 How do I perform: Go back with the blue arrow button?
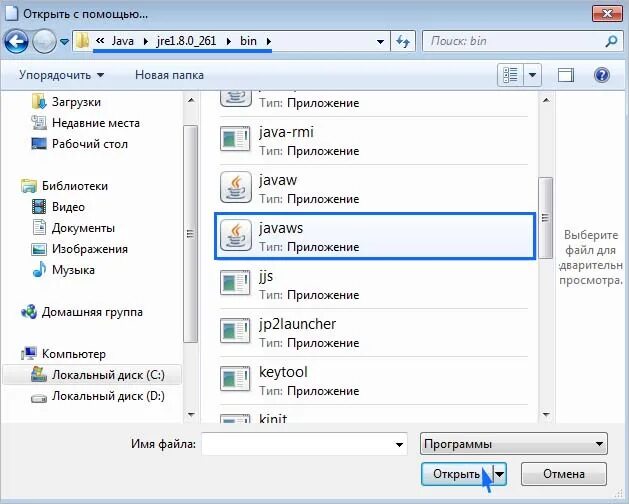[x=16, y=41]
